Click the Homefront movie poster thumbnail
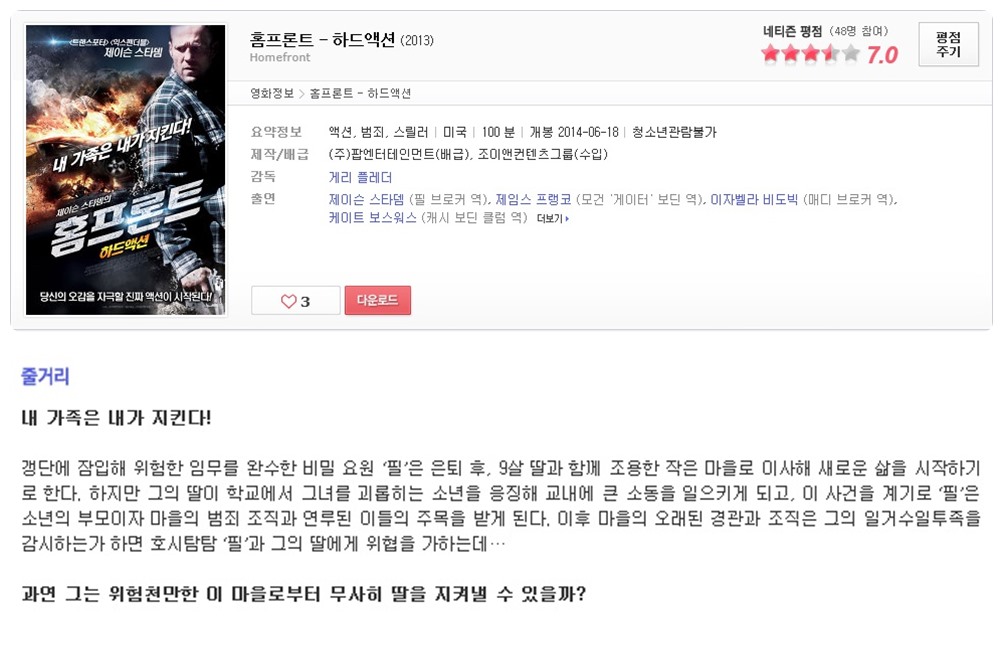 (125, 170)
